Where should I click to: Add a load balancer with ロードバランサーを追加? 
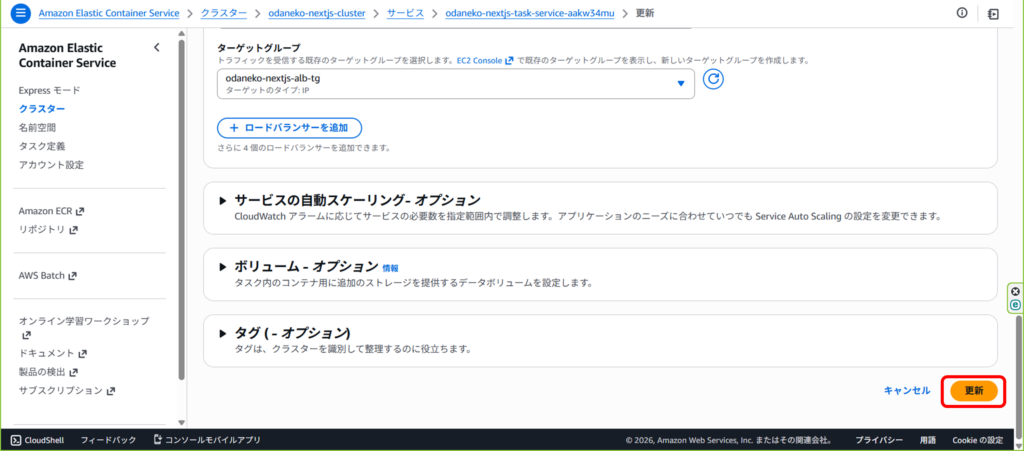coord(289,128)
